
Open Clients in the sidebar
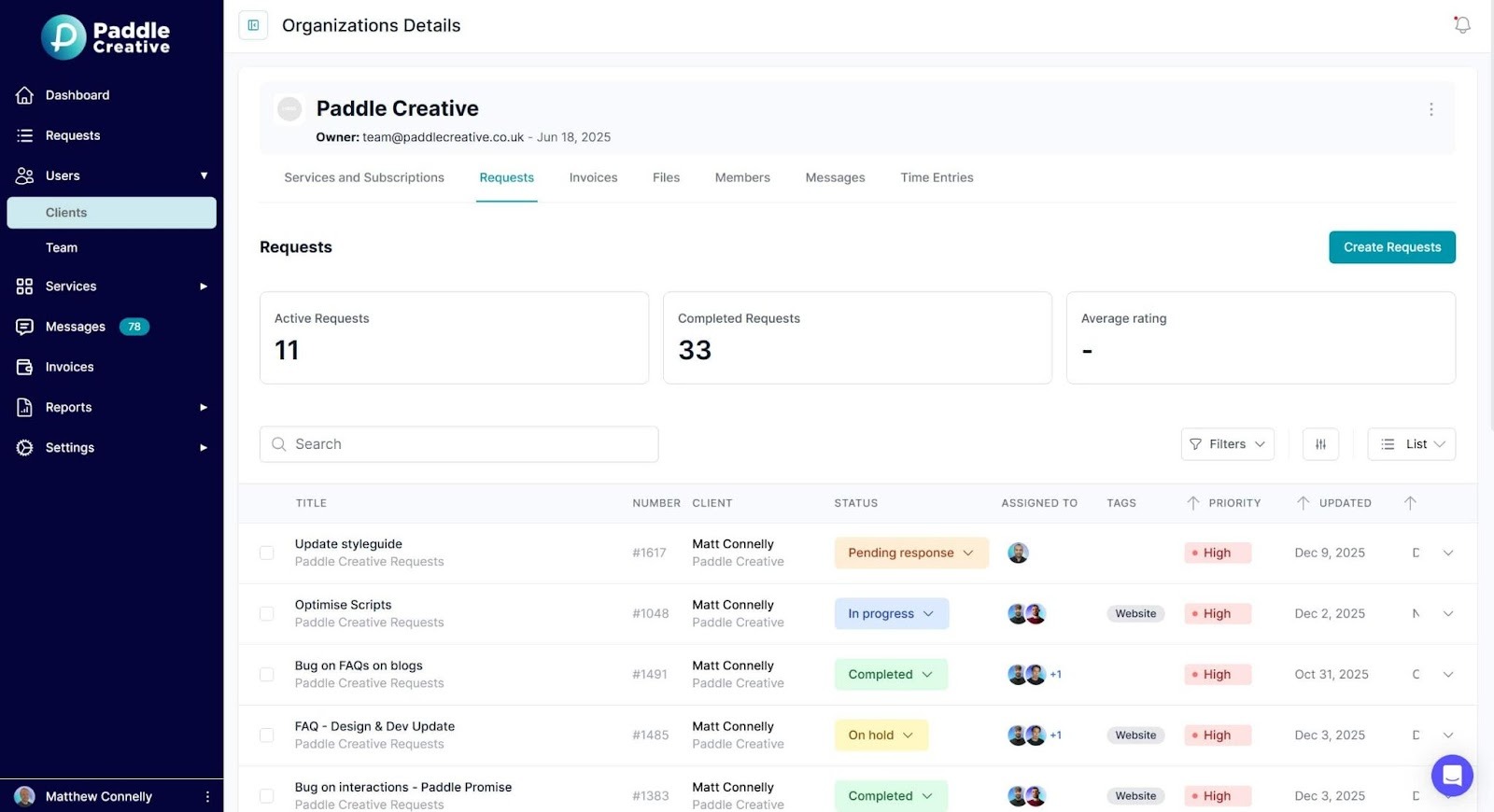pos(112,213)
